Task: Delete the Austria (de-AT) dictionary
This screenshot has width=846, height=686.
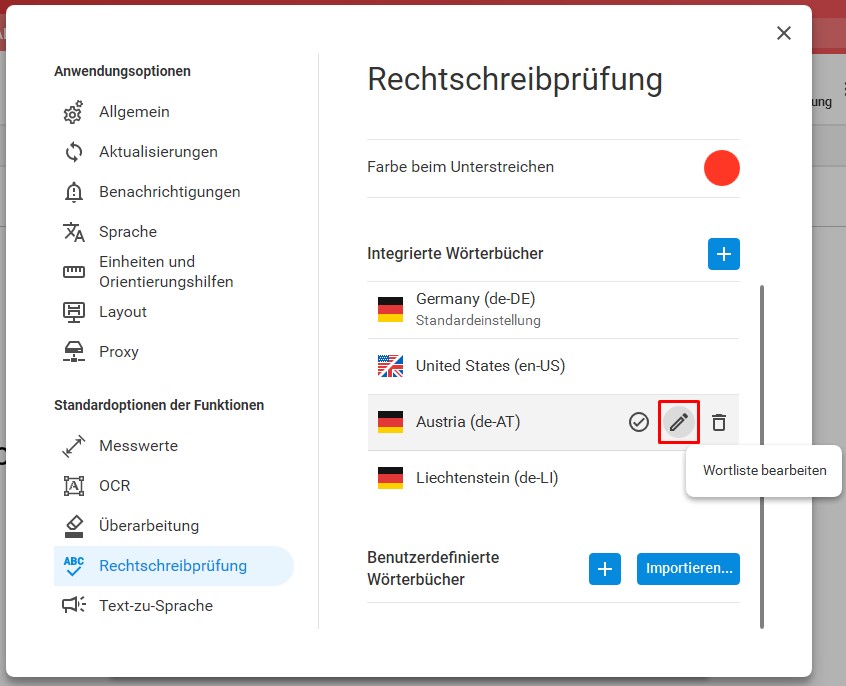Action: tap(719, 422)
